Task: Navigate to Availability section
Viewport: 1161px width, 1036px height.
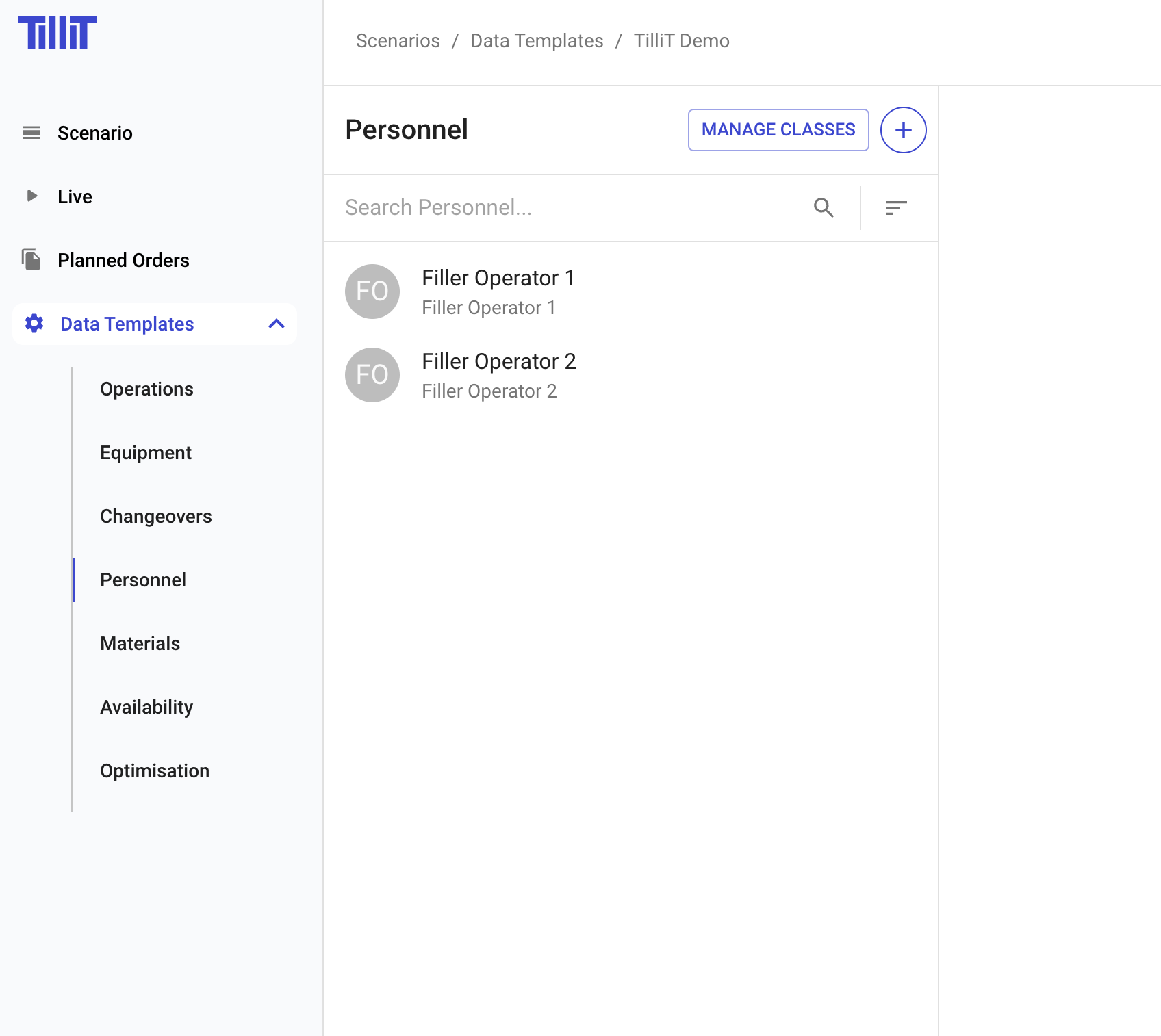Action: pos(146,707)
